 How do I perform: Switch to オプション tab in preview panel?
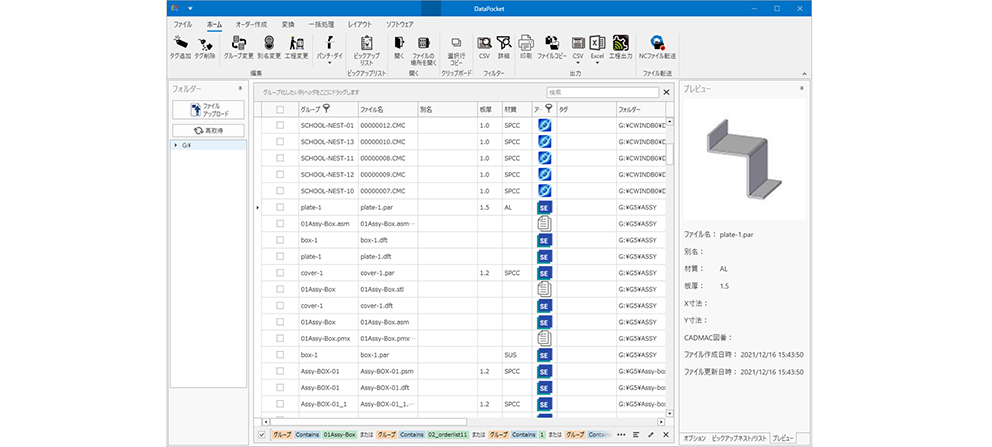(694, 438)
